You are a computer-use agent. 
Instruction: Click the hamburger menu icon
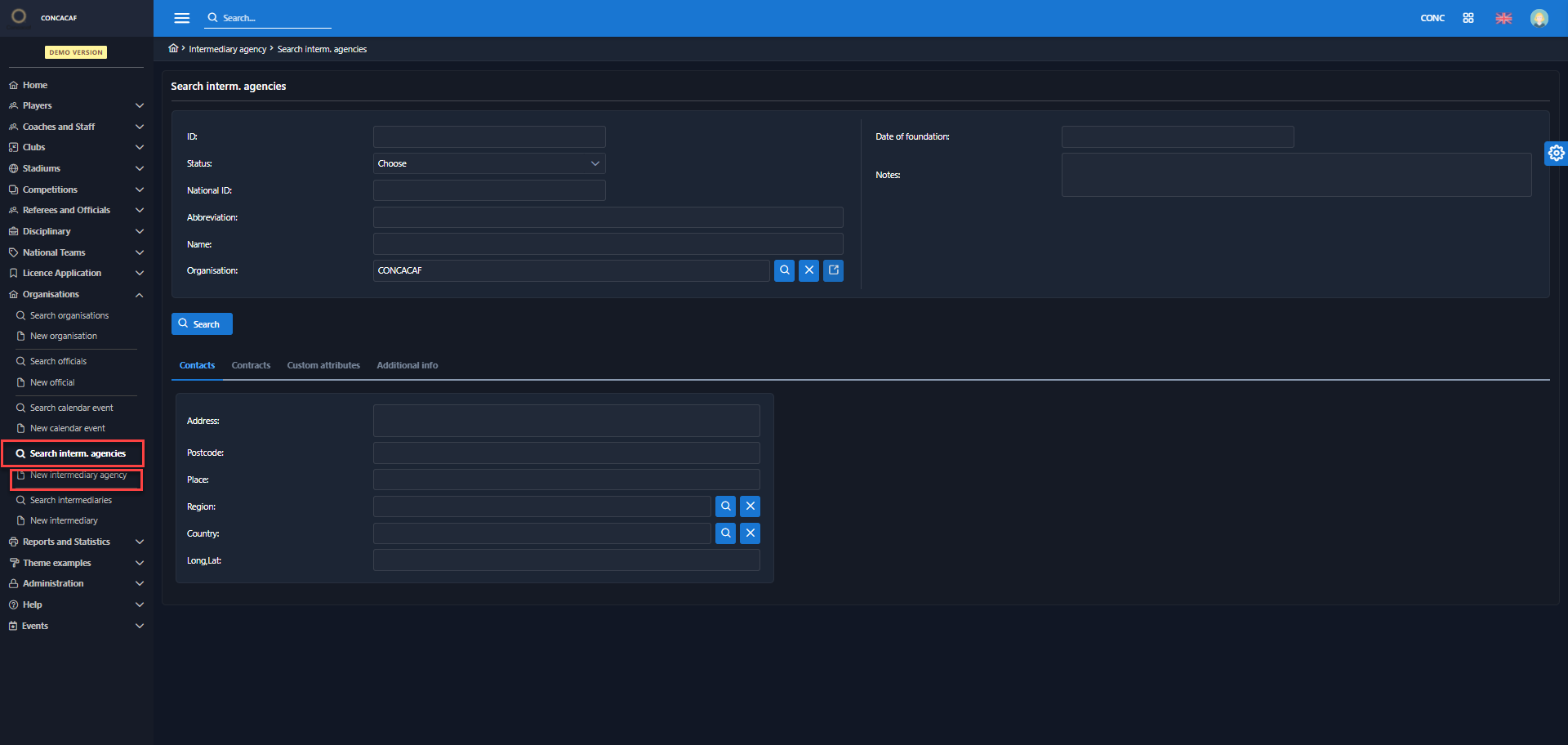click(x=181, y=18)
